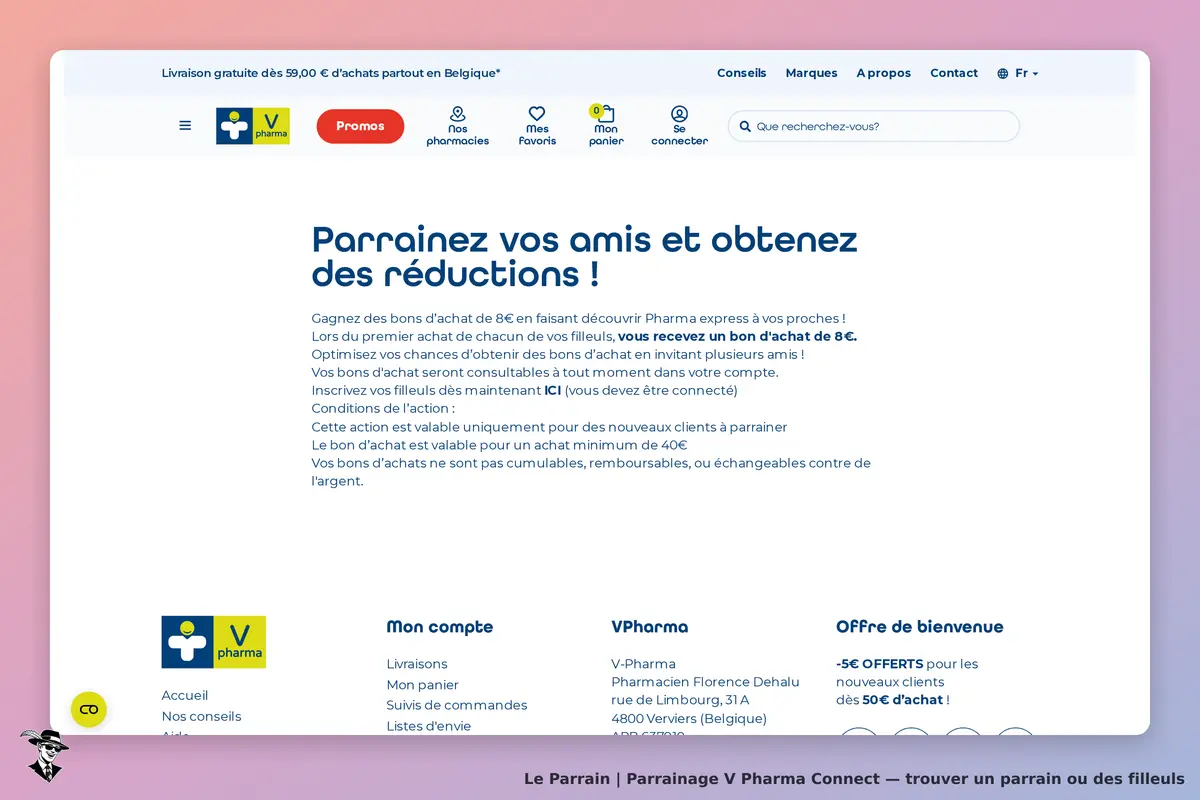Viewport: 1200px width, 800px height.
Task: Open Nos pharmacies location icon
Action: click(458, 114)
